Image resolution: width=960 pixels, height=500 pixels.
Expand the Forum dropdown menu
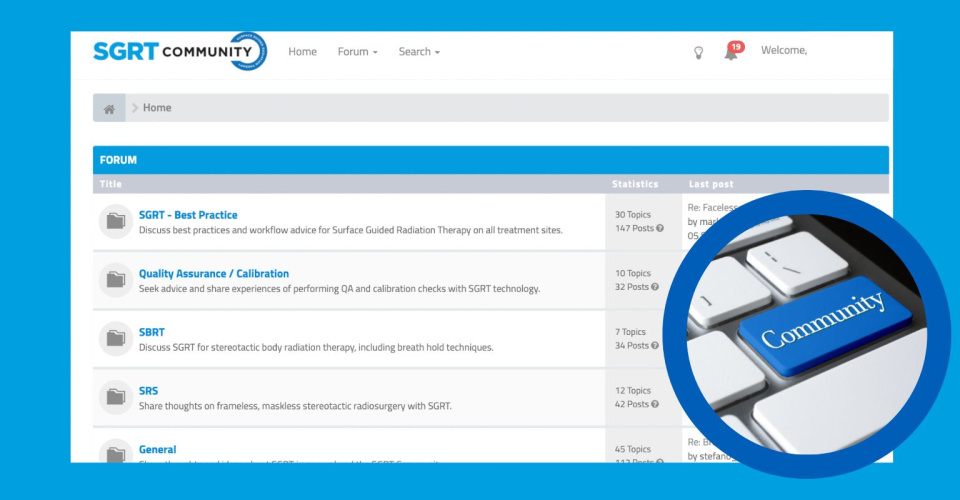coord(357,52)
